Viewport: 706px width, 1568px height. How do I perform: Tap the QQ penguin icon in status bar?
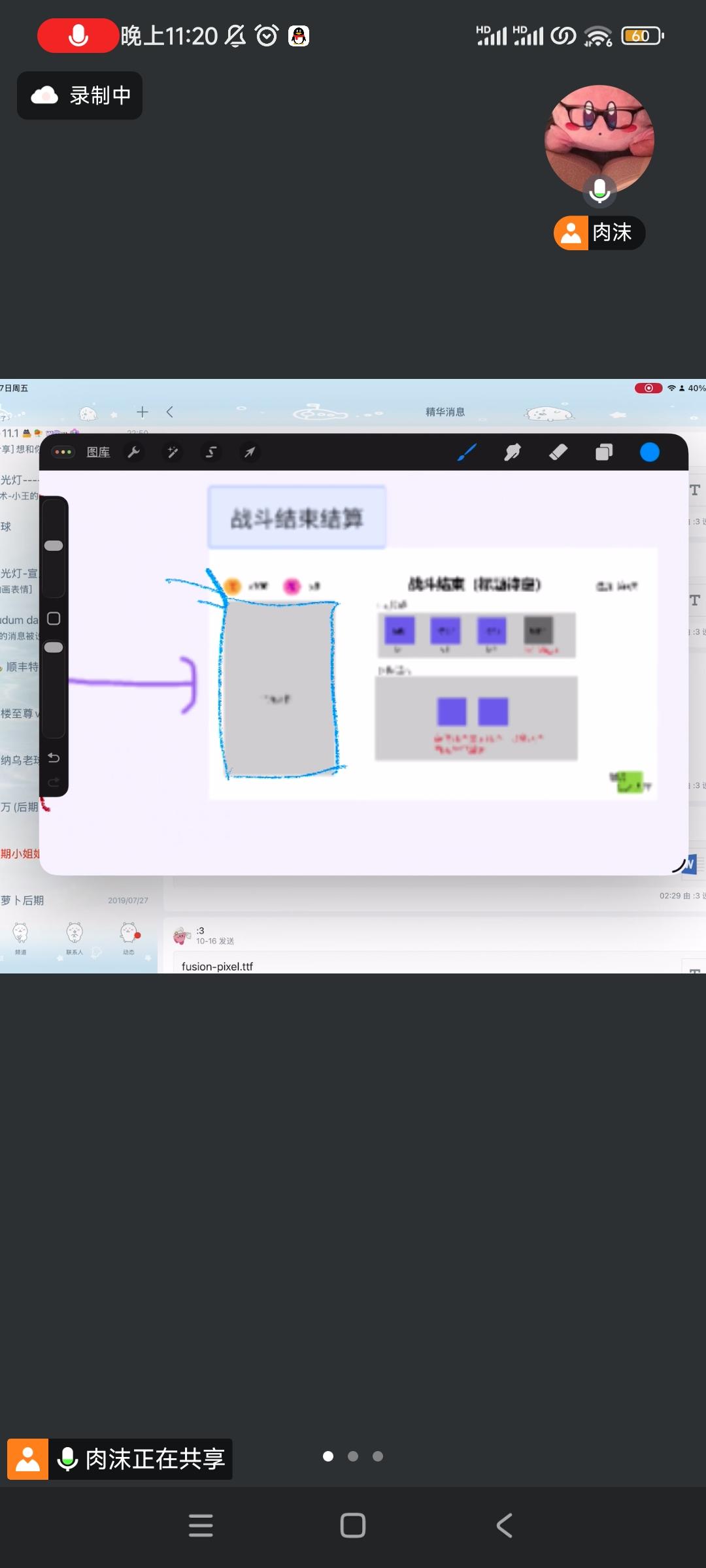click(299, 35)
